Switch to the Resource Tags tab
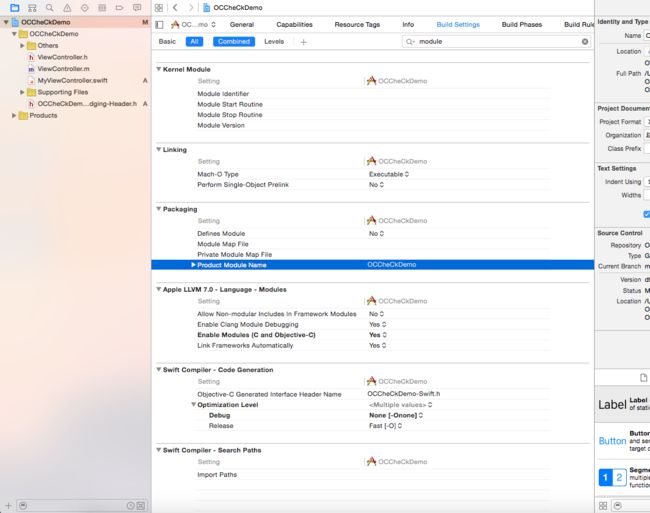This screenshot has height=513, width=650. pyautogui.click(x=357, y=25)
